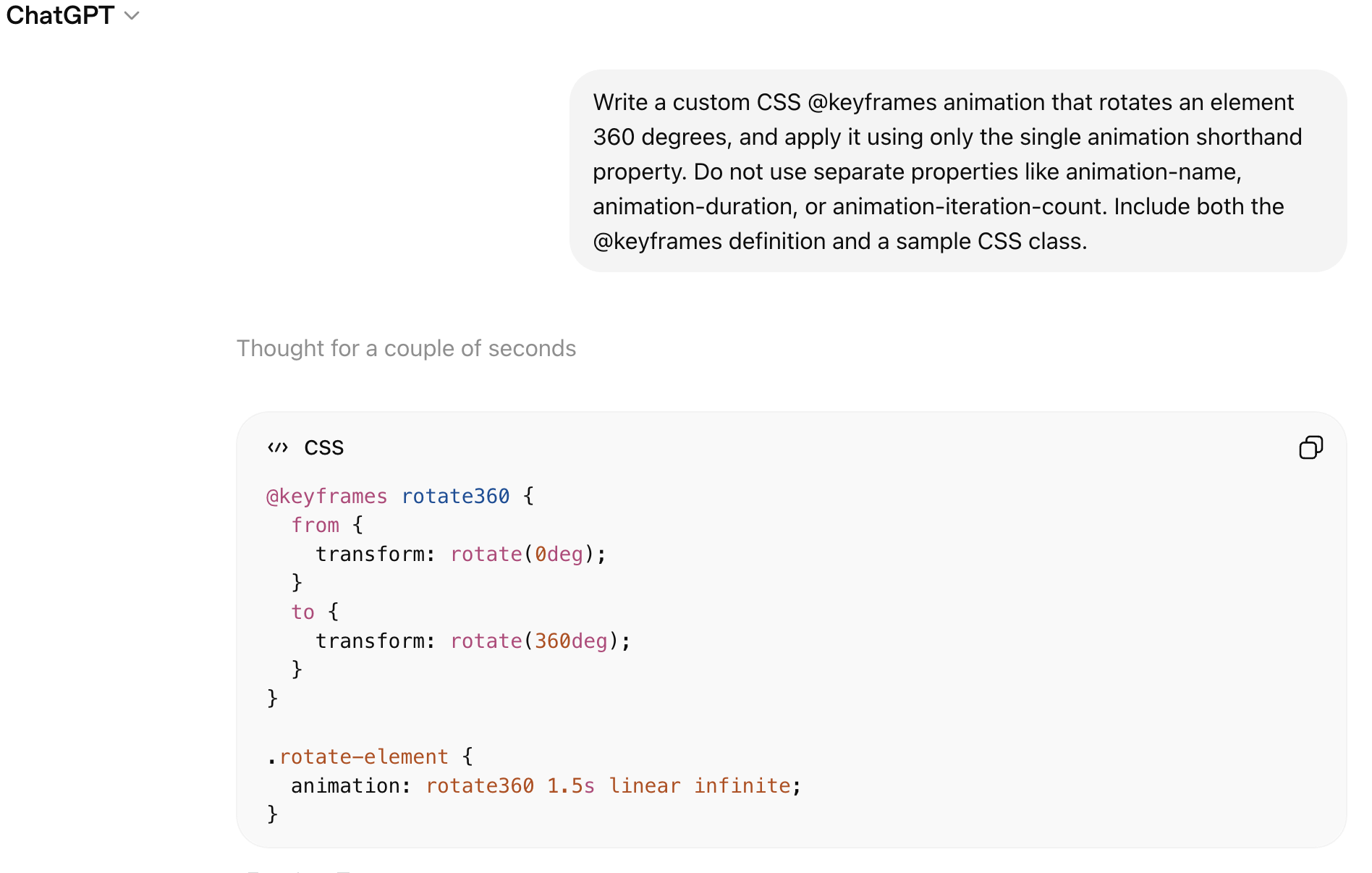Click the "infinite" value in animation shorthand

tap(742, 786)
